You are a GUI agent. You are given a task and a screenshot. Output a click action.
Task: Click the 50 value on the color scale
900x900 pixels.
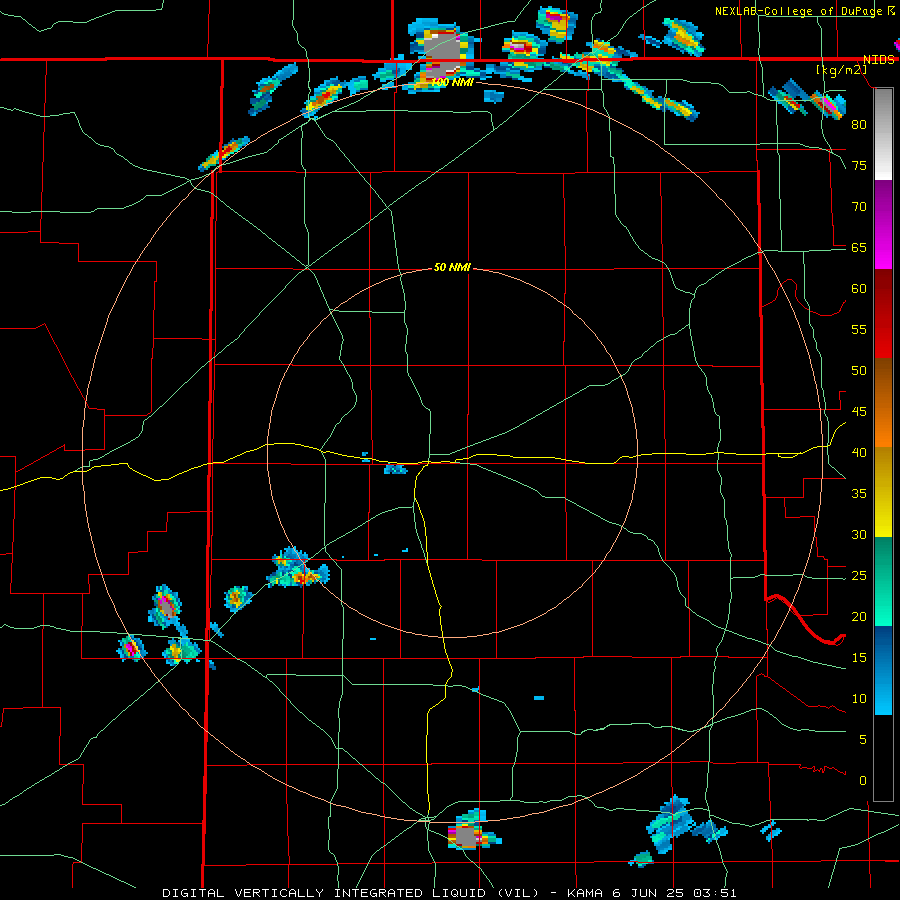pos(859,370)
